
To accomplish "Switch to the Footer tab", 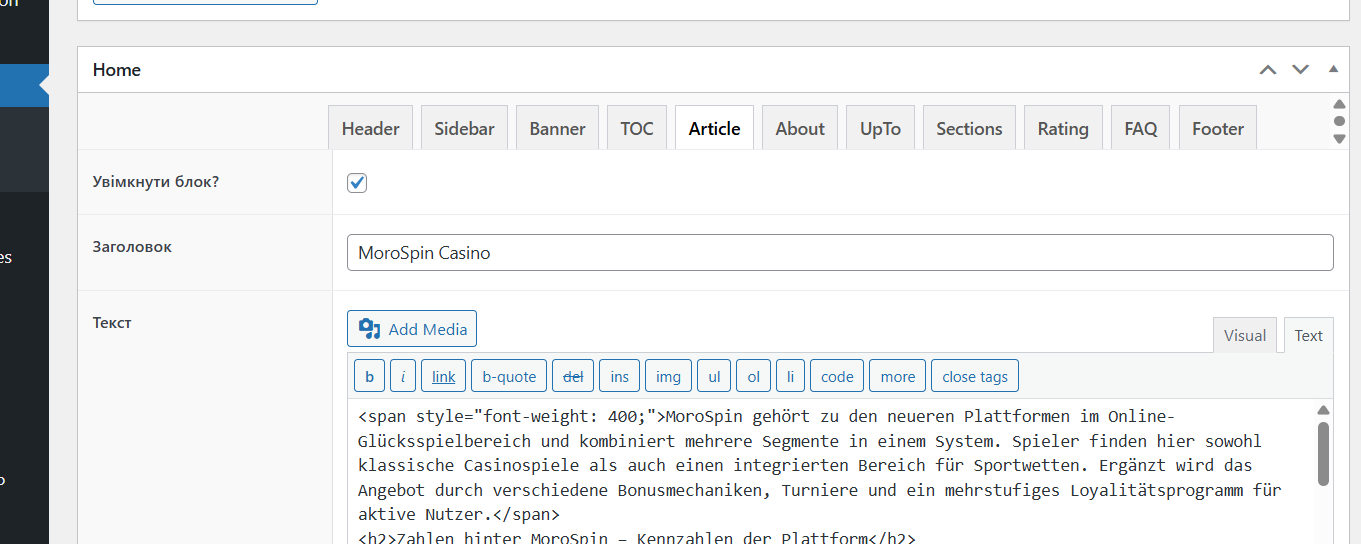I will coord(1218,128).
